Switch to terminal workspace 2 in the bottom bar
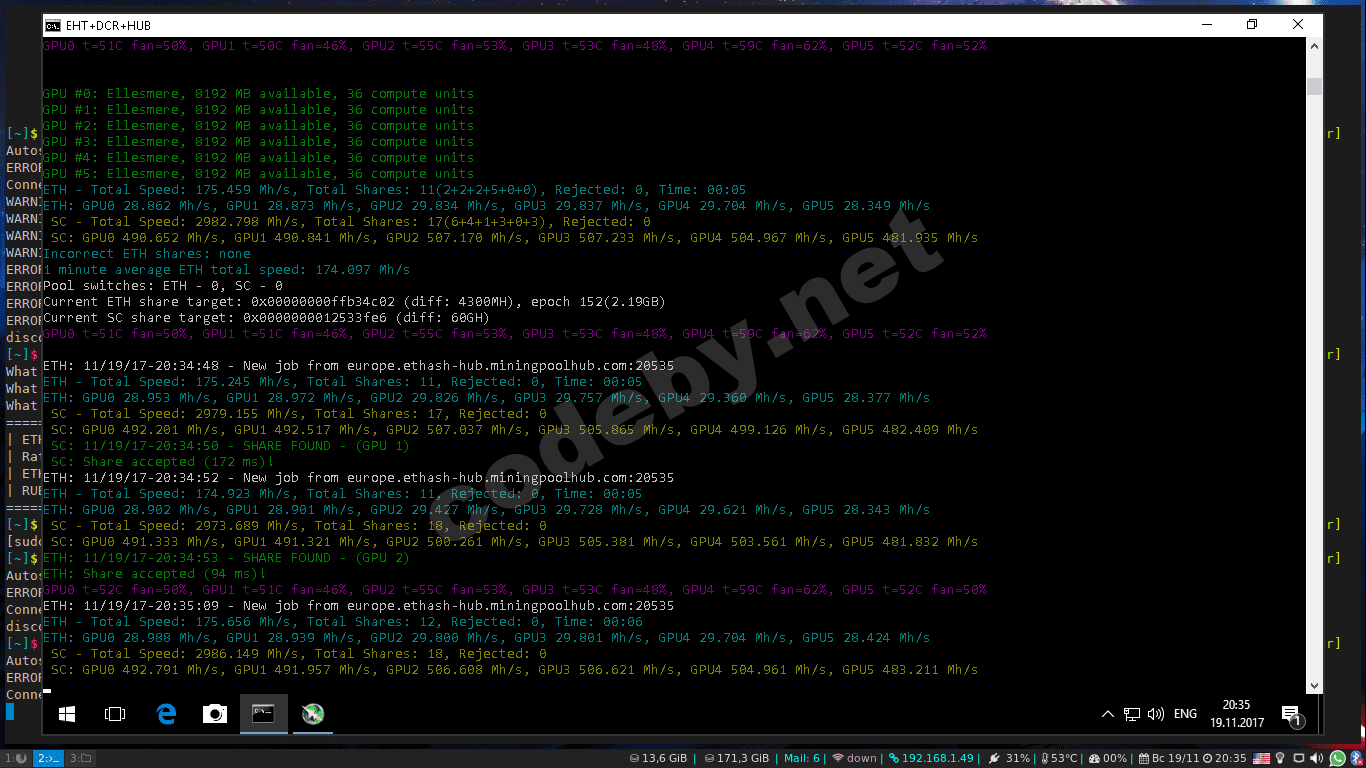This screenshot has height=768, width=1366. [49, 759]
